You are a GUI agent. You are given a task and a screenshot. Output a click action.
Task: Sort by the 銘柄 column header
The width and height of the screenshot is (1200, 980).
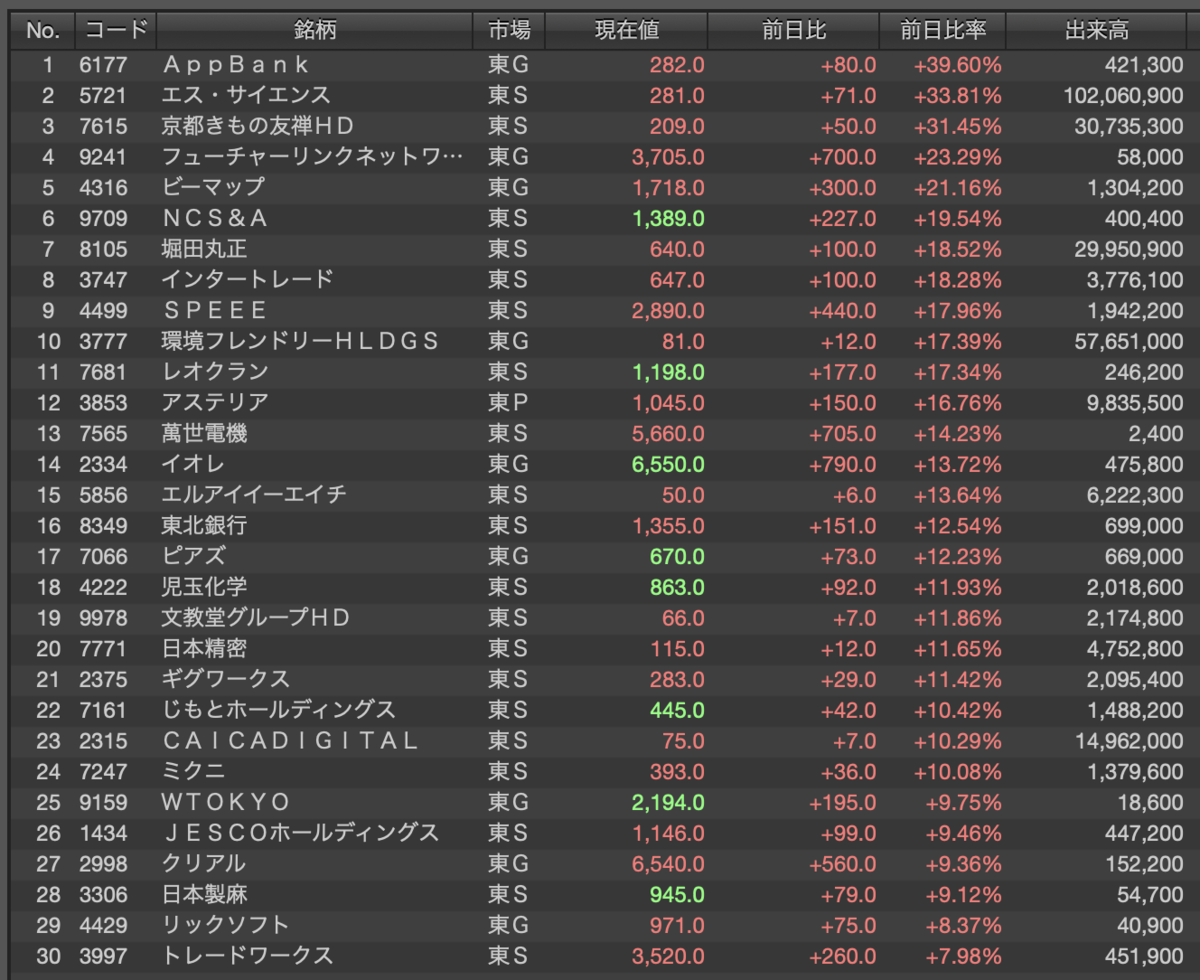coord(315,30)
